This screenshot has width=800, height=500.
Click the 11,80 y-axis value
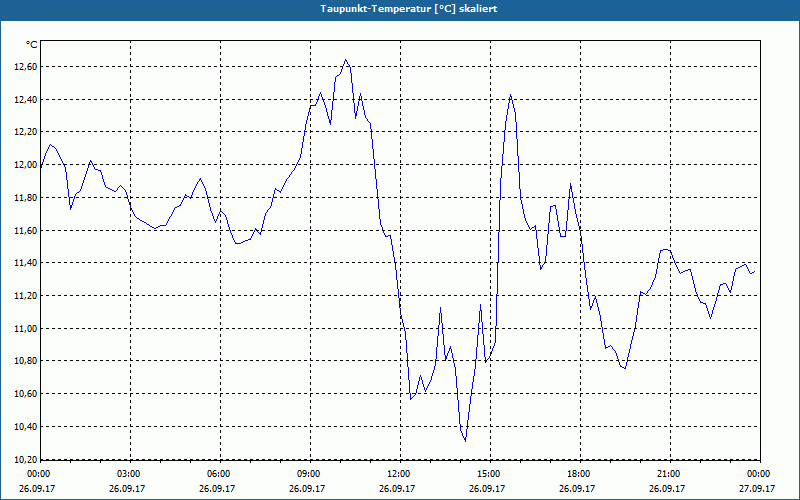point(25,197)
